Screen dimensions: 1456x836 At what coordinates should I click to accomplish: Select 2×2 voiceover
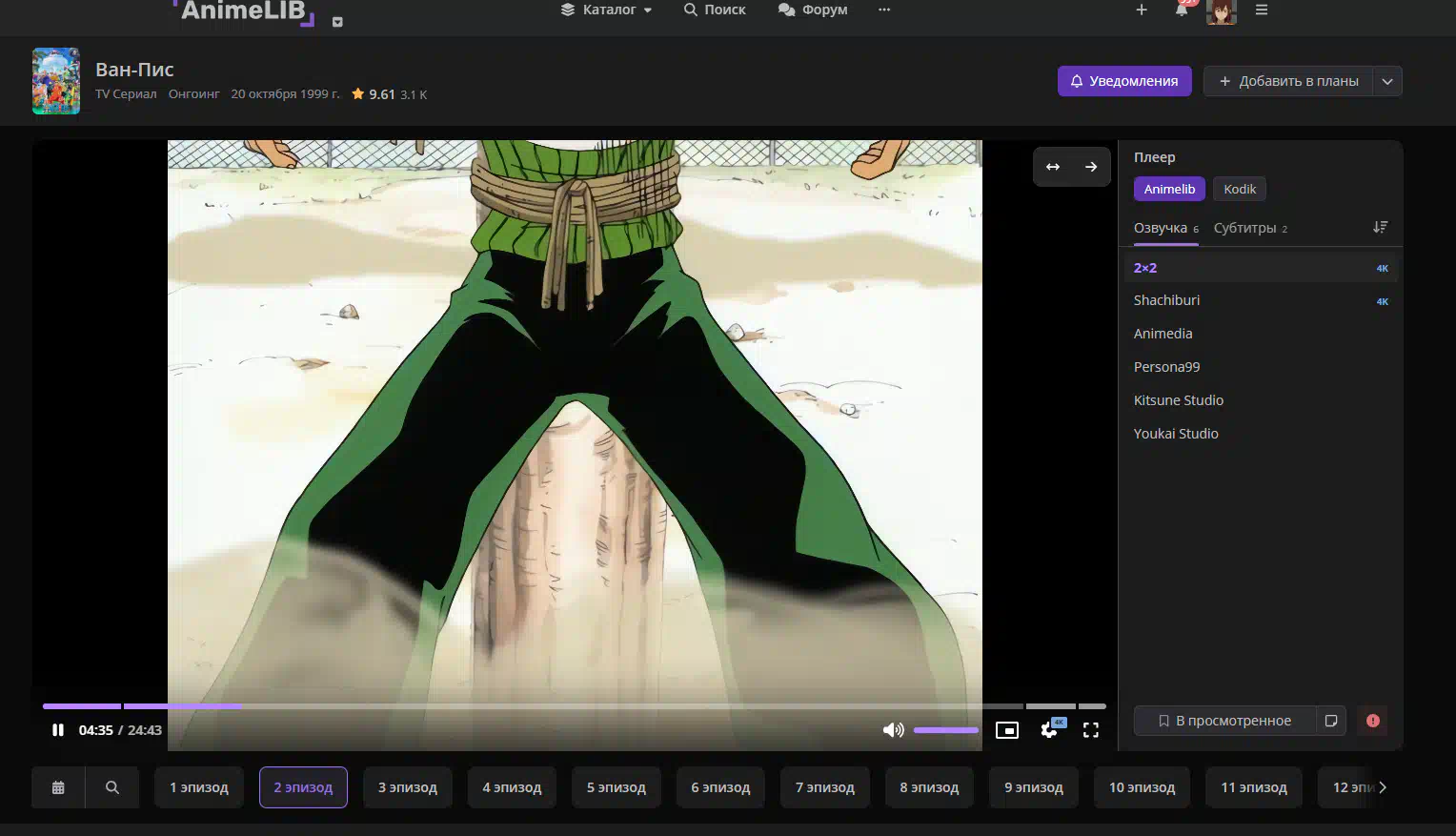click(1261, 268)
